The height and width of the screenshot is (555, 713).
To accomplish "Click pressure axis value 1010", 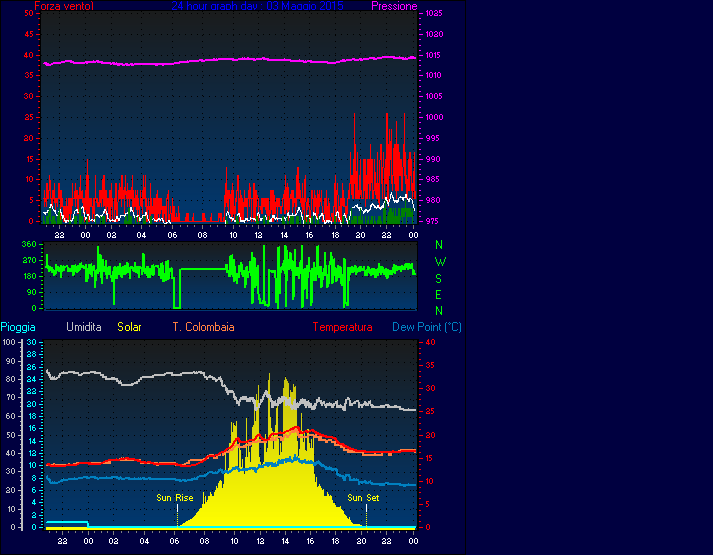I will 434,75.
